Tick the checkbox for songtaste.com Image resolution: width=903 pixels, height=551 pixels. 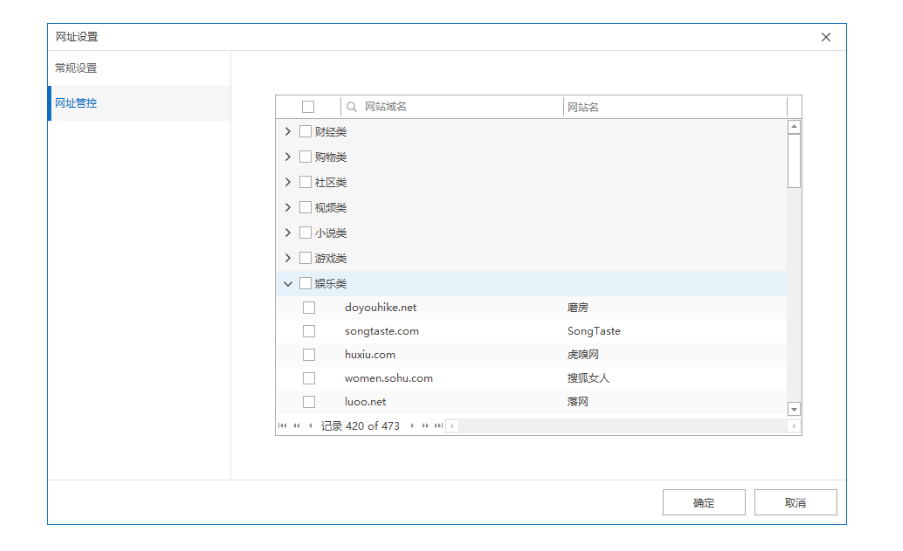[309, 331]
